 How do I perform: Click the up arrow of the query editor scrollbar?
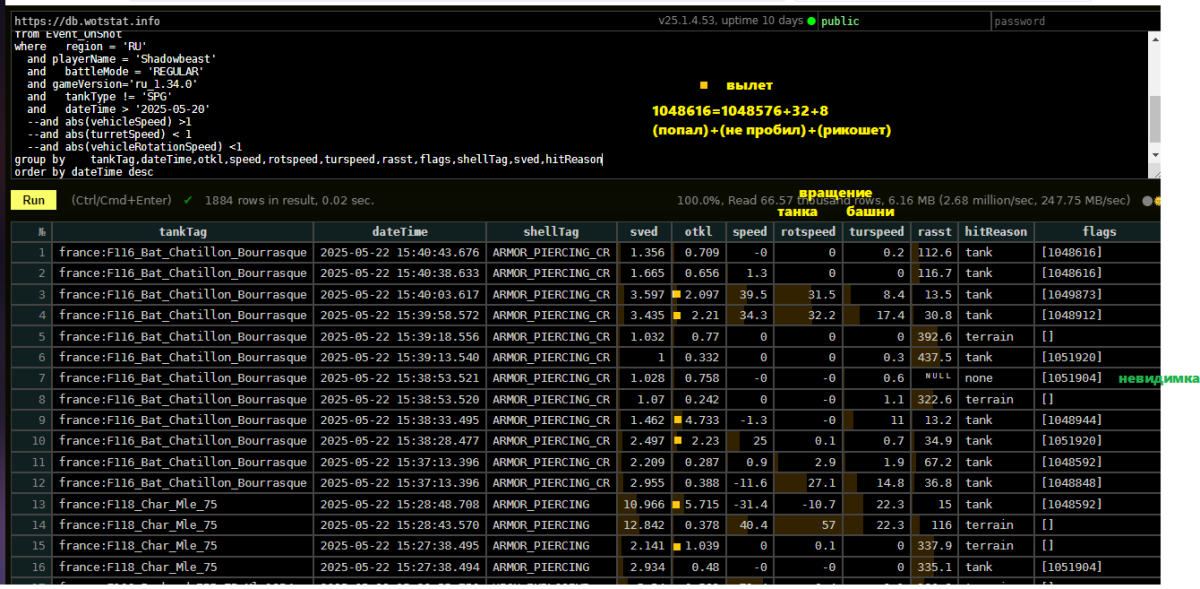pyautogui.click(x=1154, y=40)
